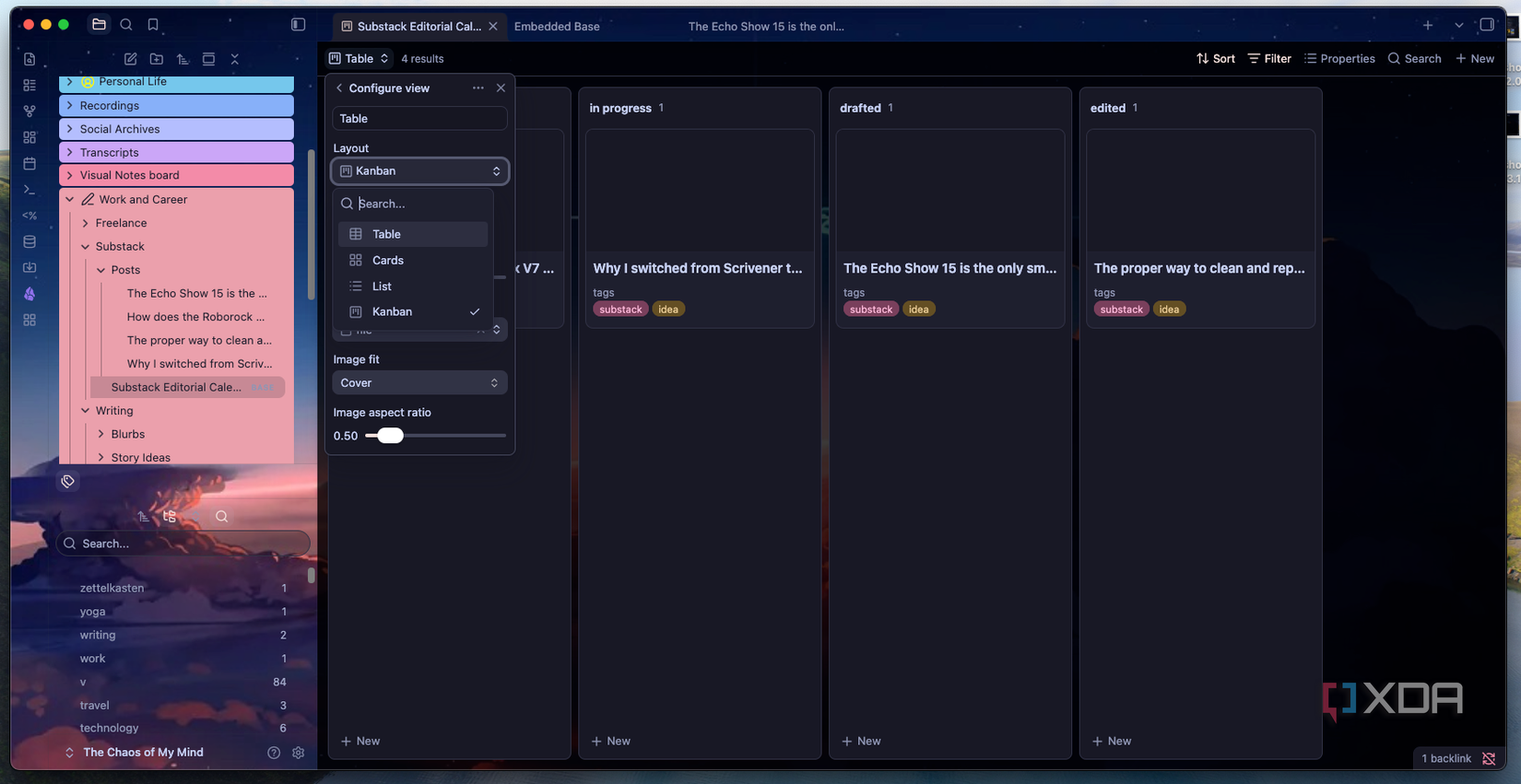The height and width of the screenshot is (784, 1521).
Task: Click the import download ribbon icon
Action: coord(29,267)
